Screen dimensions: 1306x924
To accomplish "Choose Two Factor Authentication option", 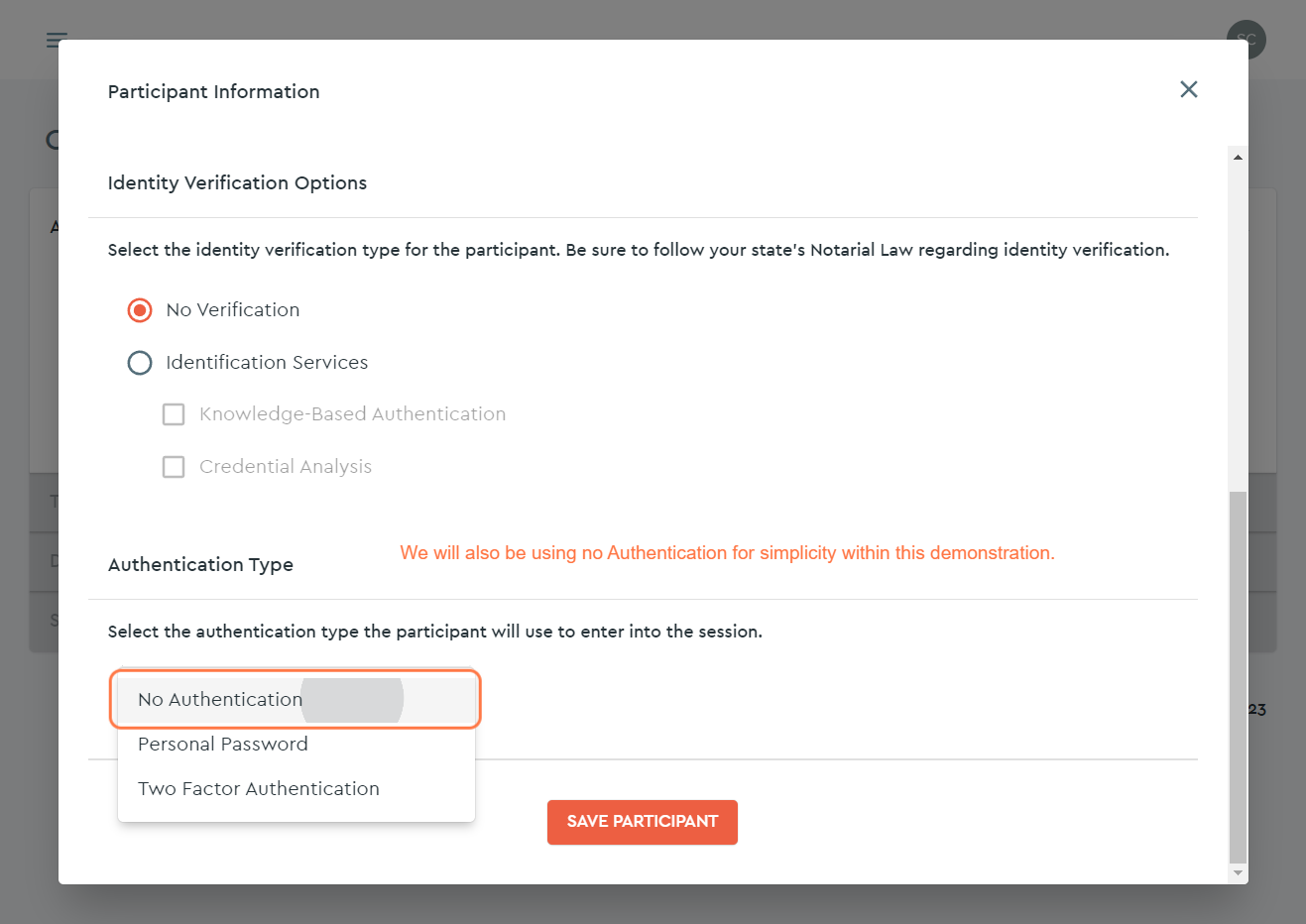I will [x=297, y=789].
